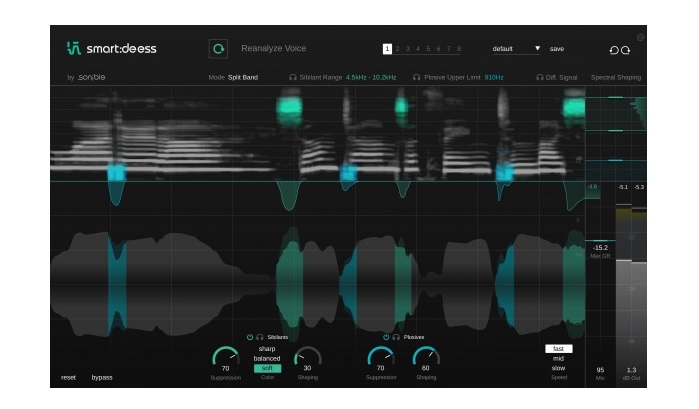This screenshot has width=699, height=409.
Task: Click the Reanalyze Voice label
Action: 274,48
